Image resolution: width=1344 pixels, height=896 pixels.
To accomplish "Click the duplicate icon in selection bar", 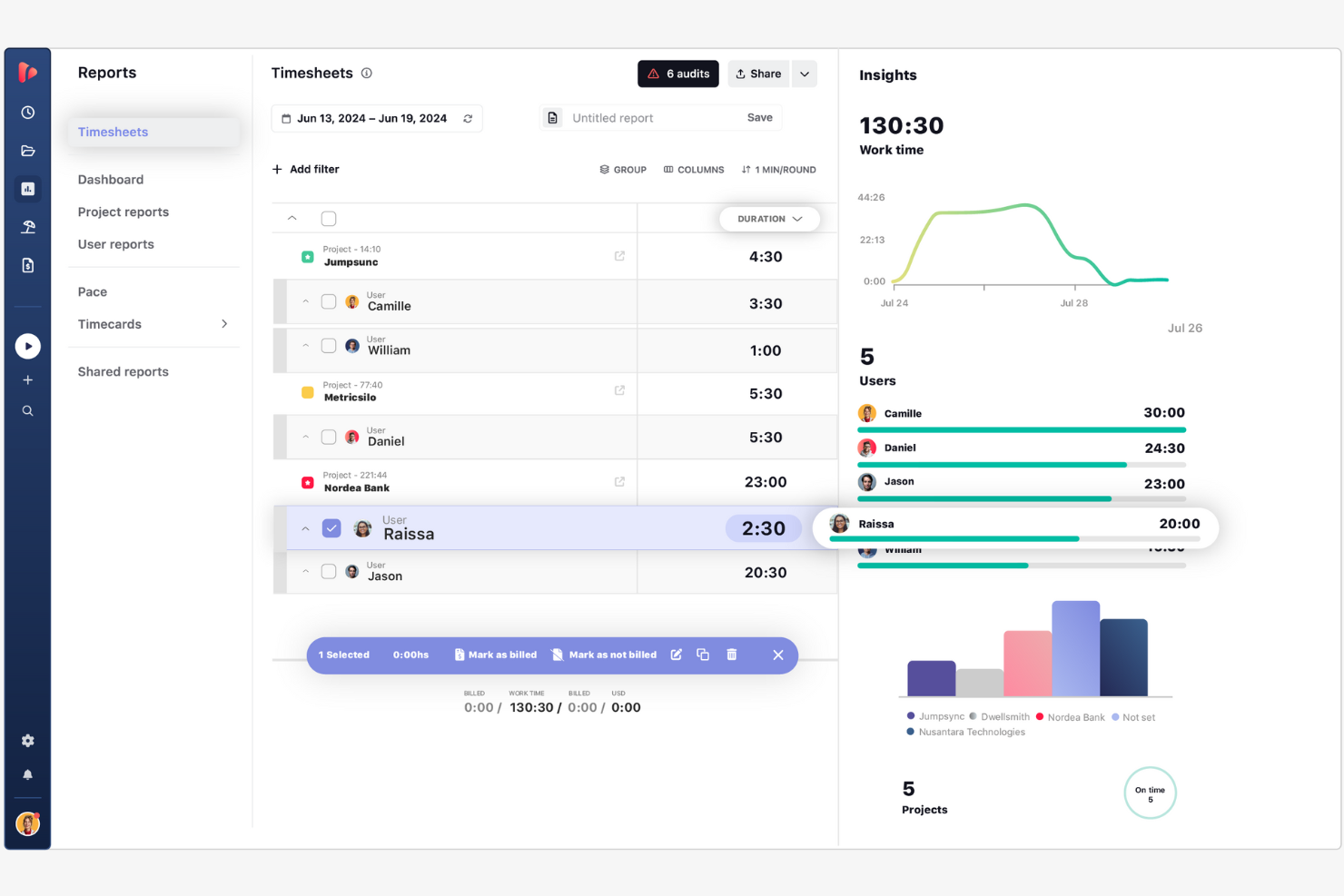I will [x=703, y=655].
